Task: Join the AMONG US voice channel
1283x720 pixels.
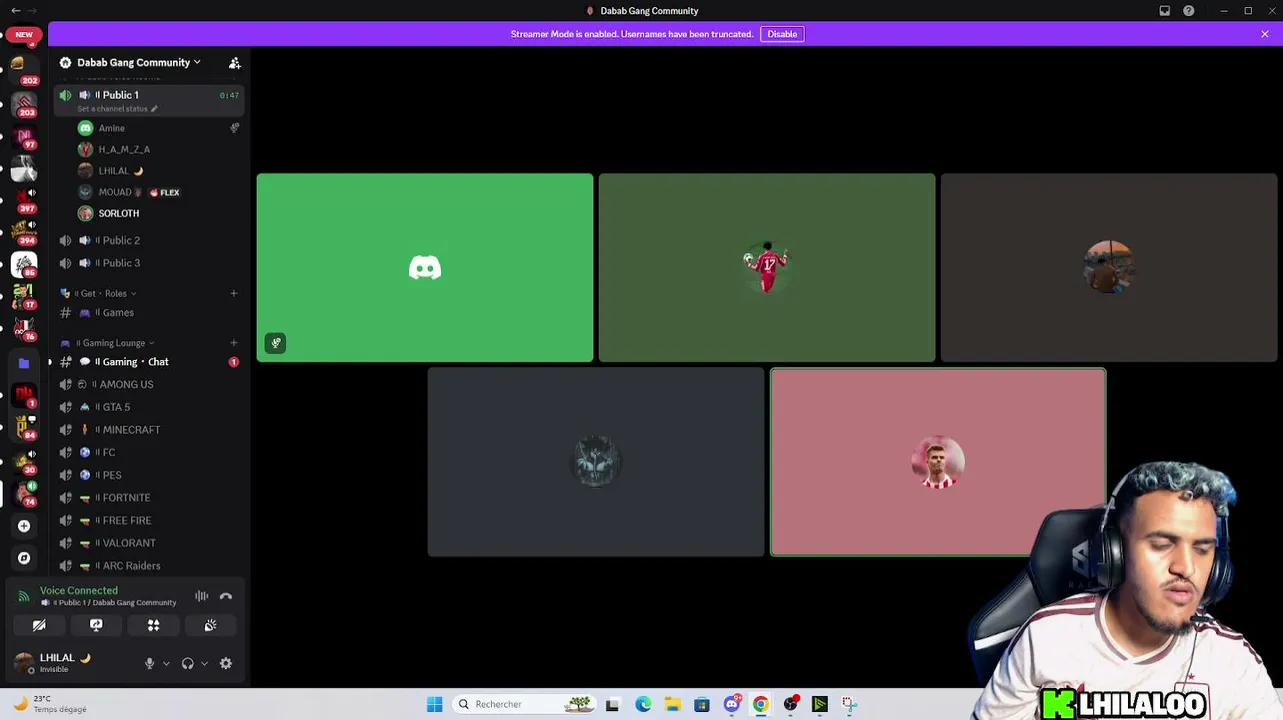Action: 149,384
